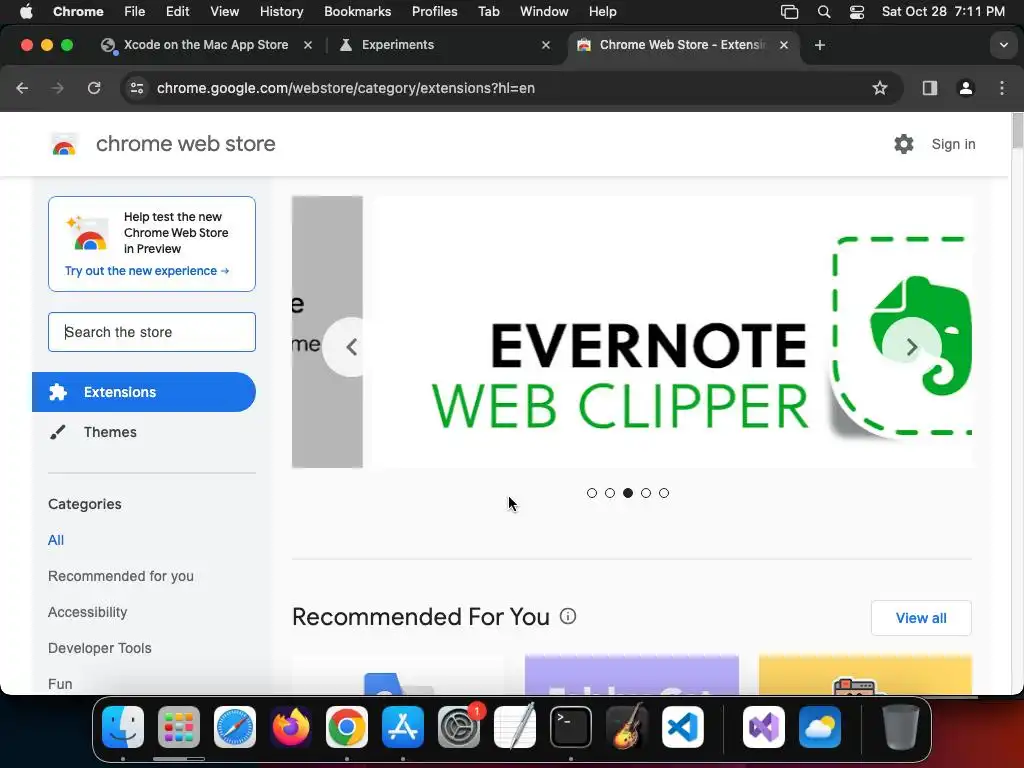This screenshot has width=1024, height=768.
Task: Open Control Center in menu bar
Action: [857, 12]
